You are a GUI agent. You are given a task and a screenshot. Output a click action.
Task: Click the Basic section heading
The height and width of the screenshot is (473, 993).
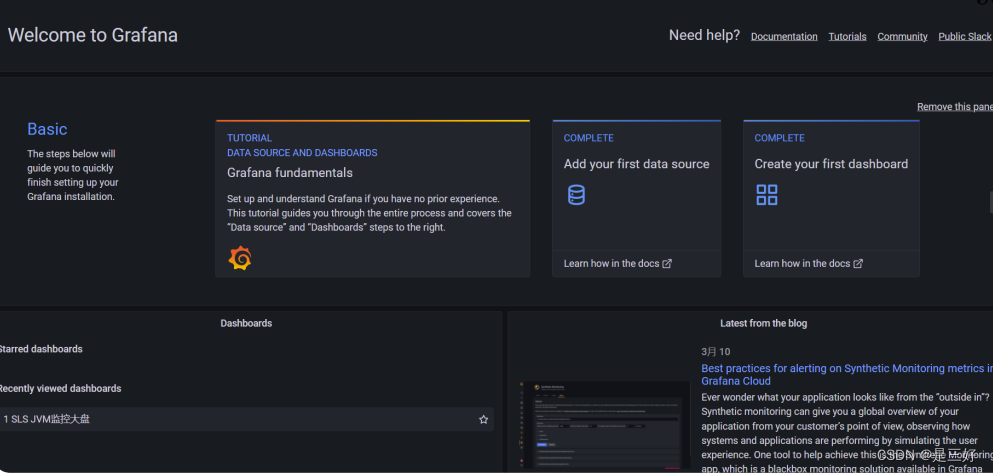pos(47,129)
